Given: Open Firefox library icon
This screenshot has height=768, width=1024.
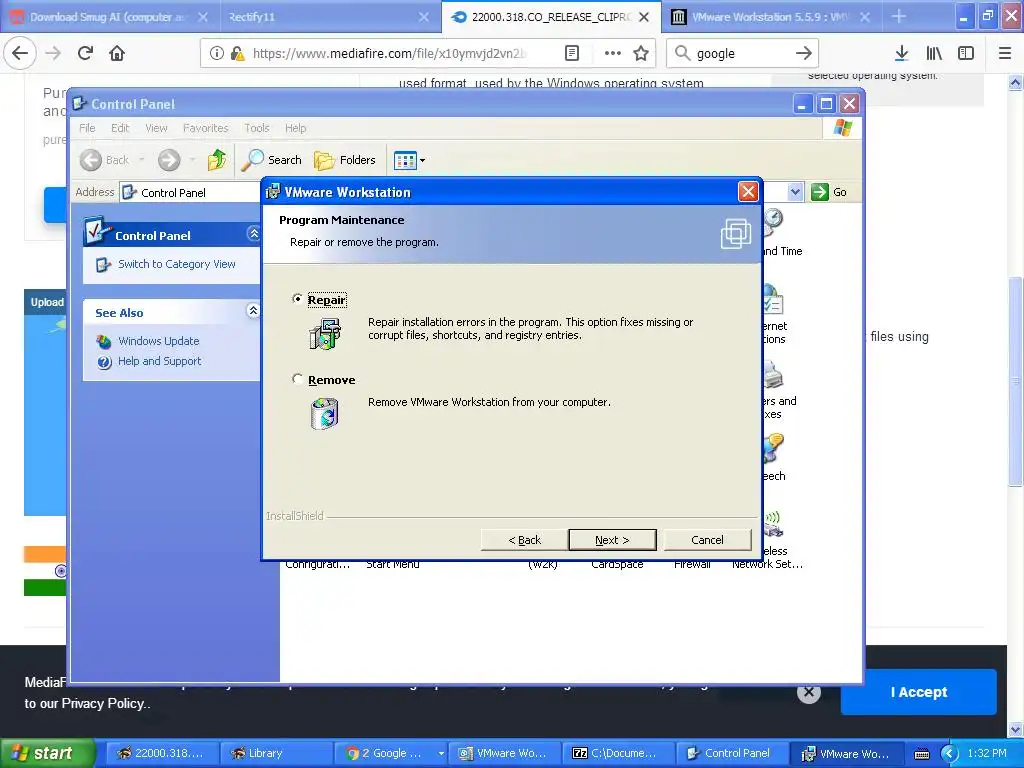Looking at the screenshot, I should tap(934, 53).
